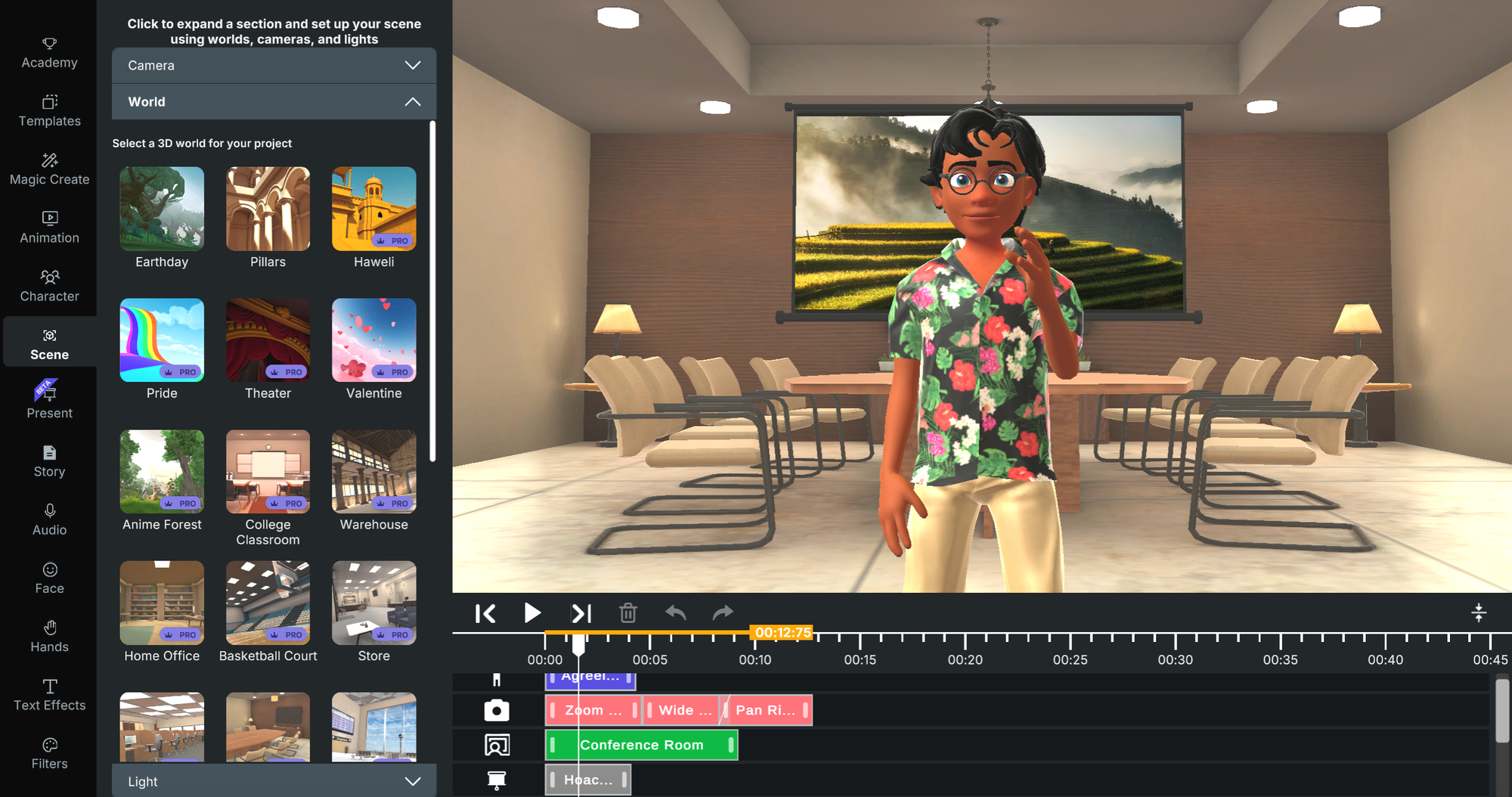Image resolution: width=1512 pixels, height=797 pixels.
Task: Open the Filters panel
Action: click(48, 752)
